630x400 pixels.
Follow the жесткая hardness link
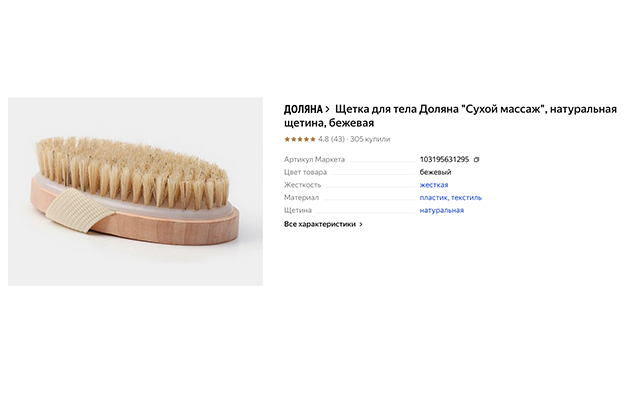click(x=434, y=185)
